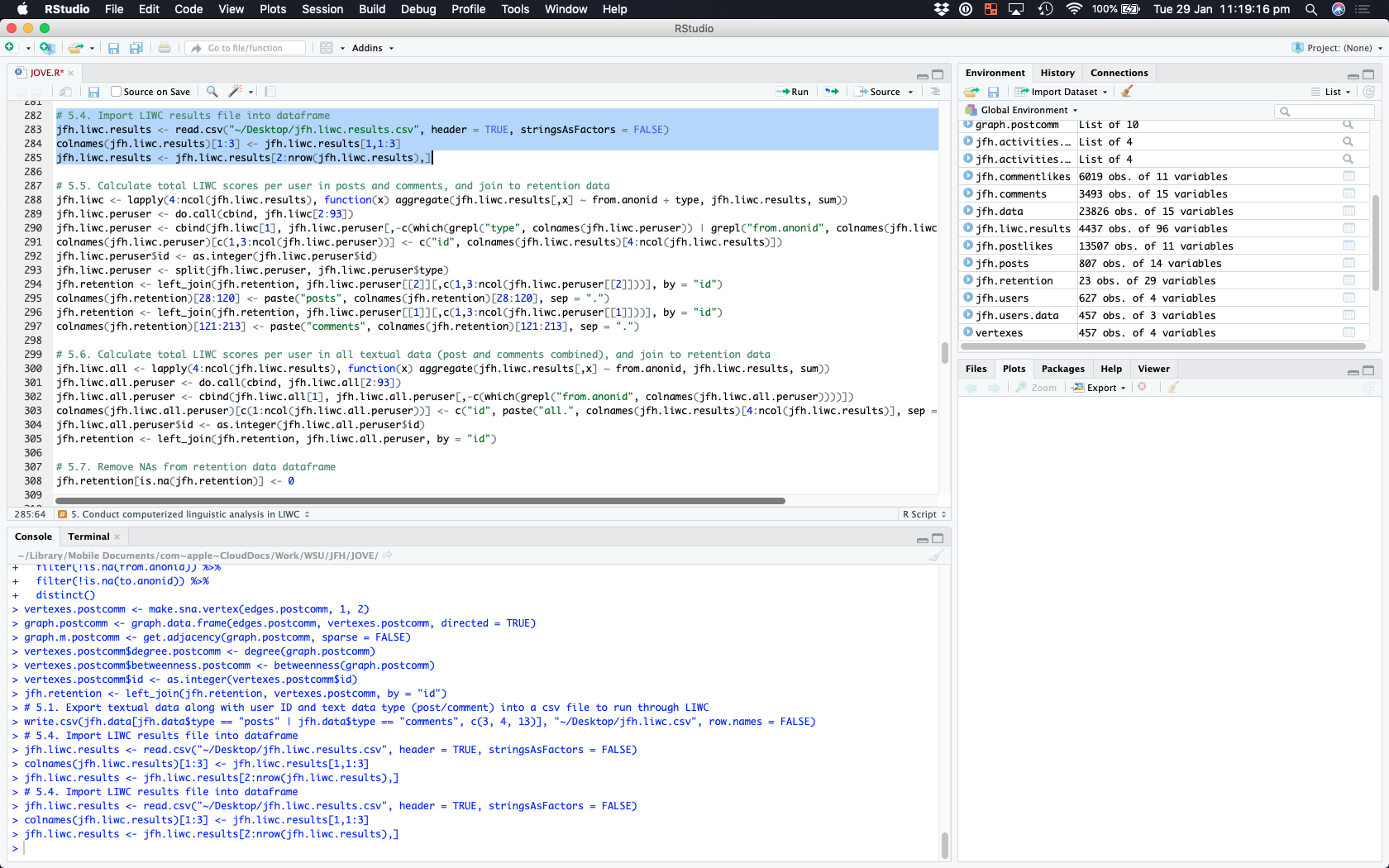Click the re-run previous code icon
1389x868 pixels.
[832, 92]
